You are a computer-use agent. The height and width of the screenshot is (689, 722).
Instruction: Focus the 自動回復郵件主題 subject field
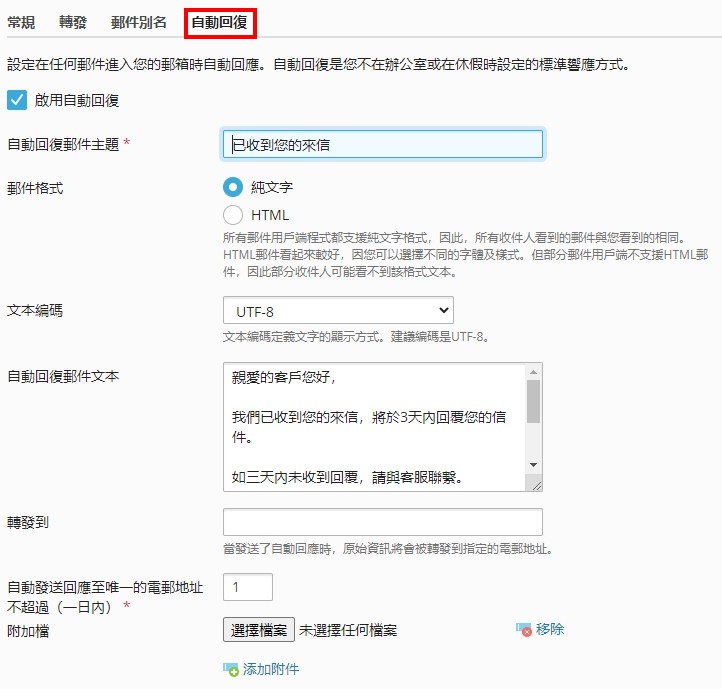pyautogui.click(x=383, y=144)
